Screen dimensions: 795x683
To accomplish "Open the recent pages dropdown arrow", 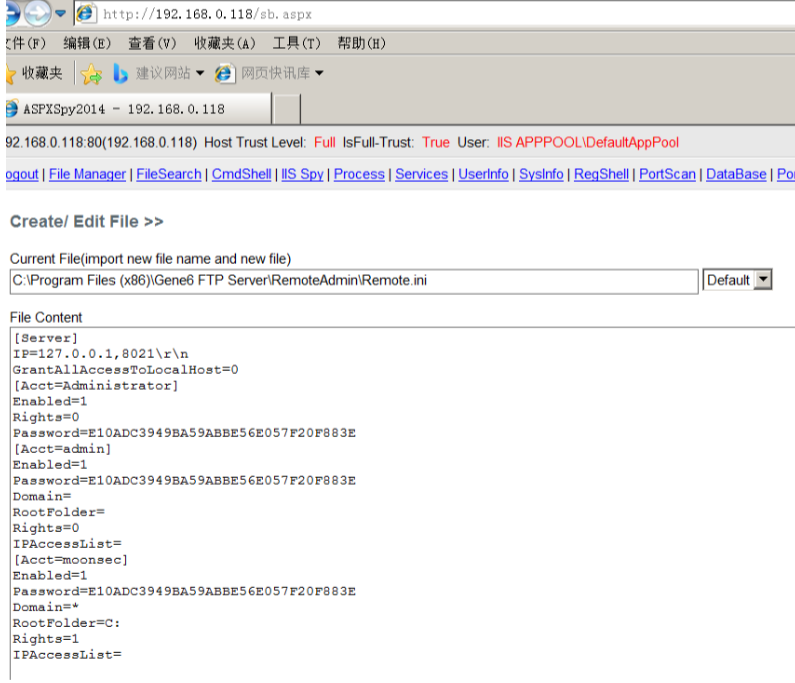I will pos(61,13).
